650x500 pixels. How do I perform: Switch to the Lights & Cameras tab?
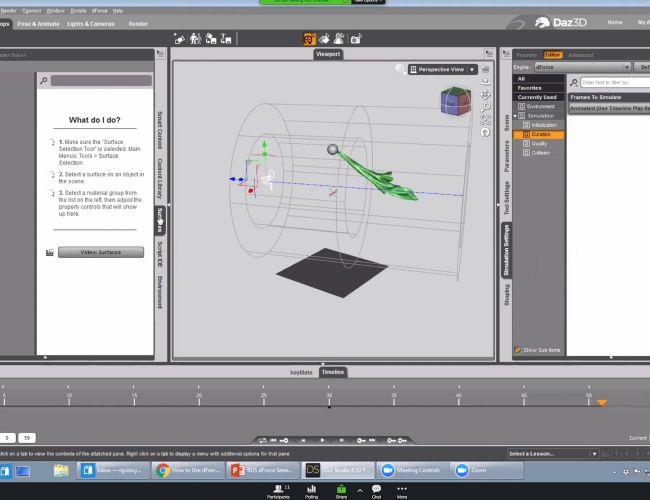coord(93,23)
